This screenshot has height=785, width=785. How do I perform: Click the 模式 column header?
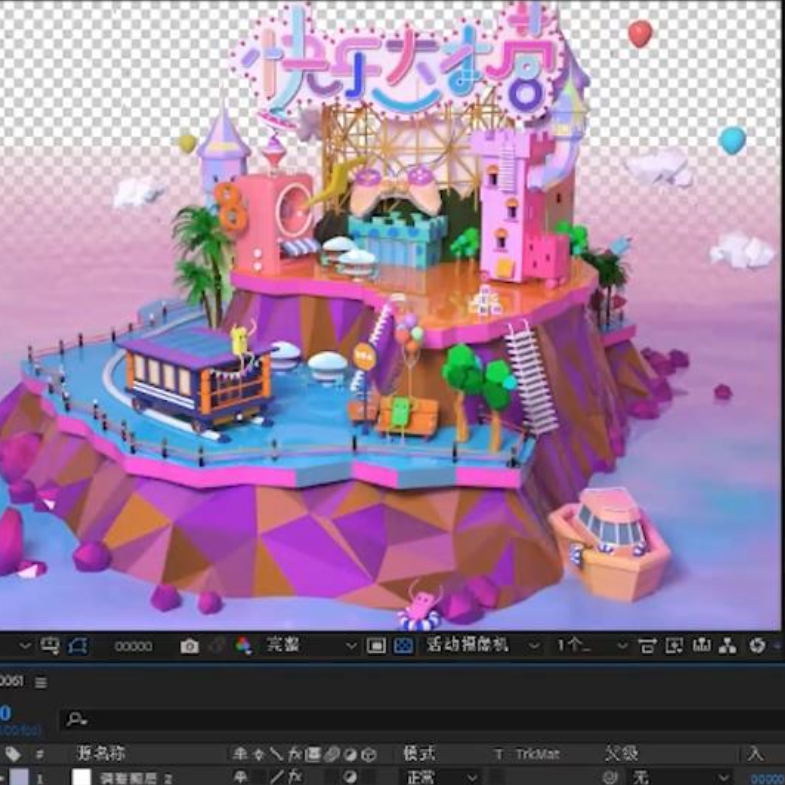click(419, 753)
